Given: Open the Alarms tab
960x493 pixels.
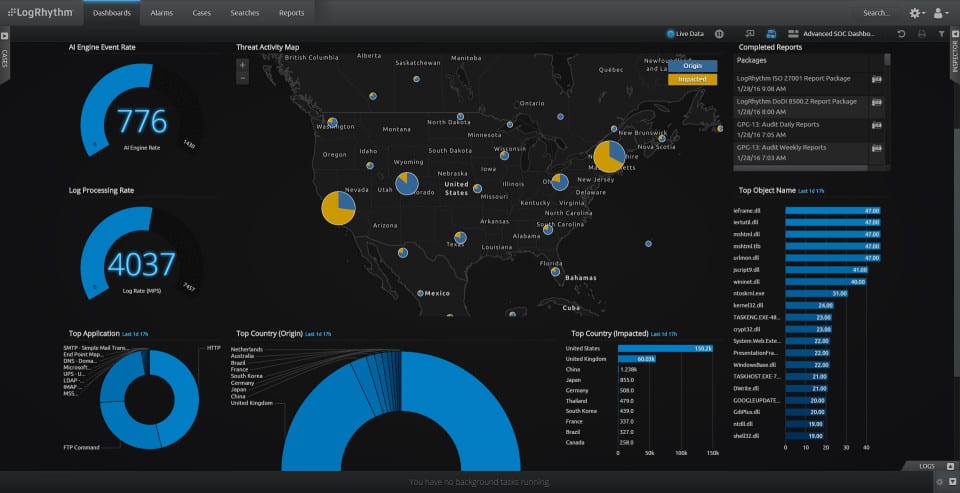Looking at the screenshot, I should coord(162,13).
